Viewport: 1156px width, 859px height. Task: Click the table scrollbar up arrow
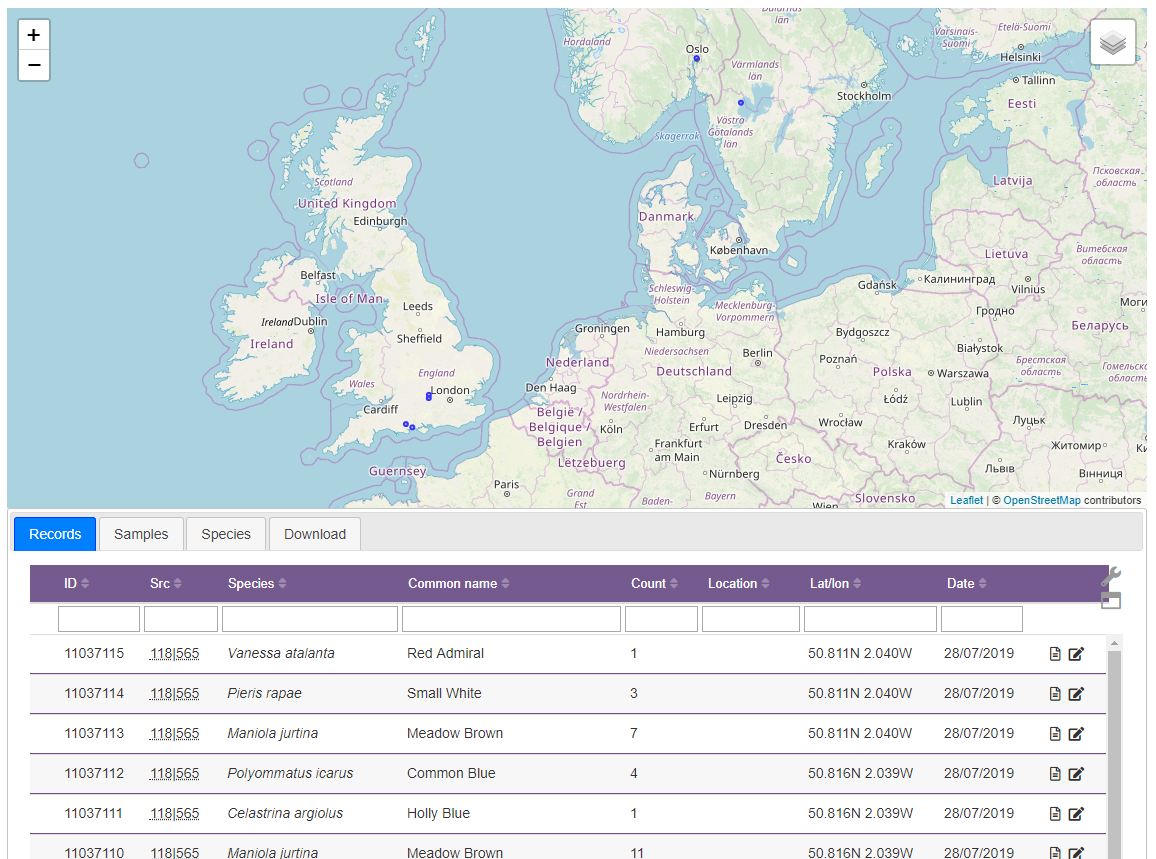pos(1115,644)
